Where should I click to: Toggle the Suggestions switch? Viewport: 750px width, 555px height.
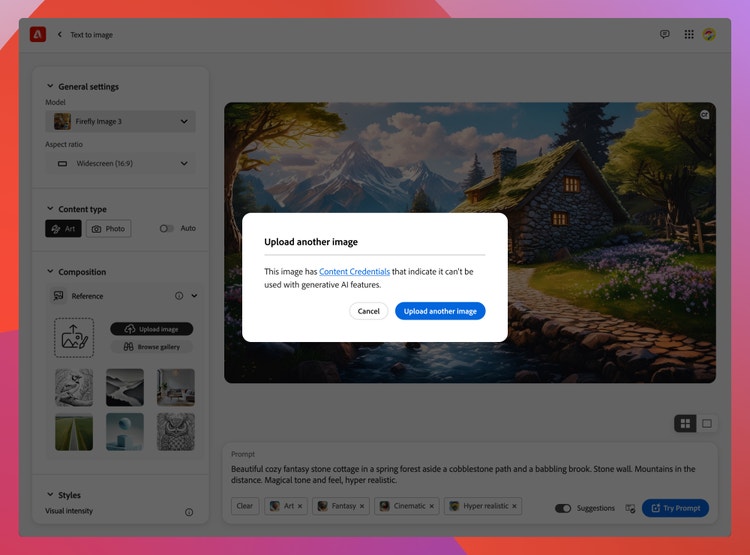pyautogui.click(x=563, y=508)
